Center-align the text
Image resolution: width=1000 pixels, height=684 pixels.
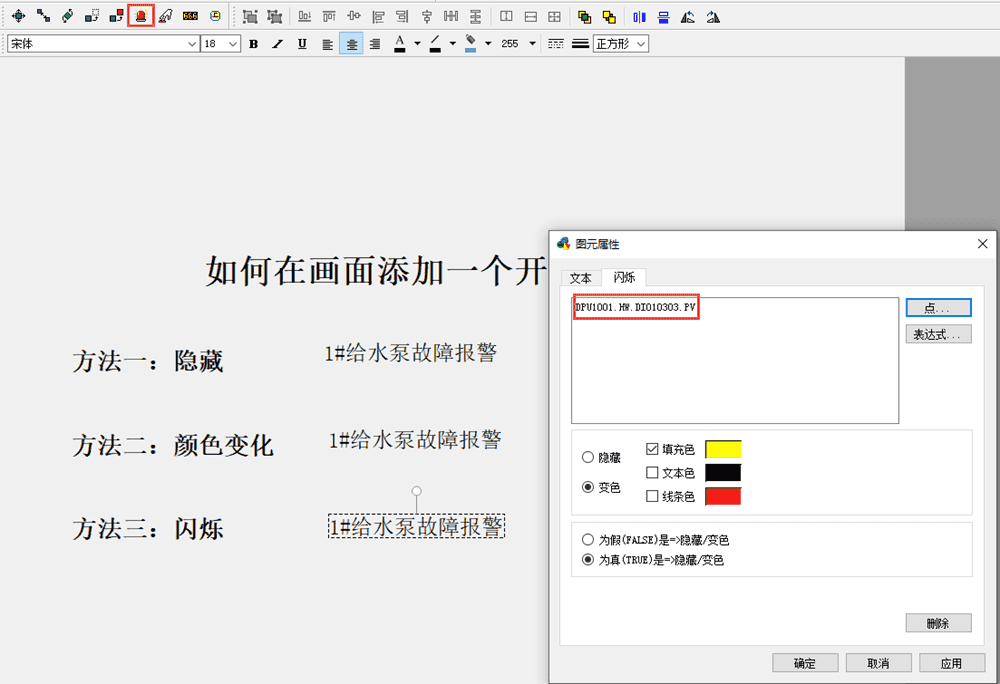pyautogui.click(x=351, y=43)
